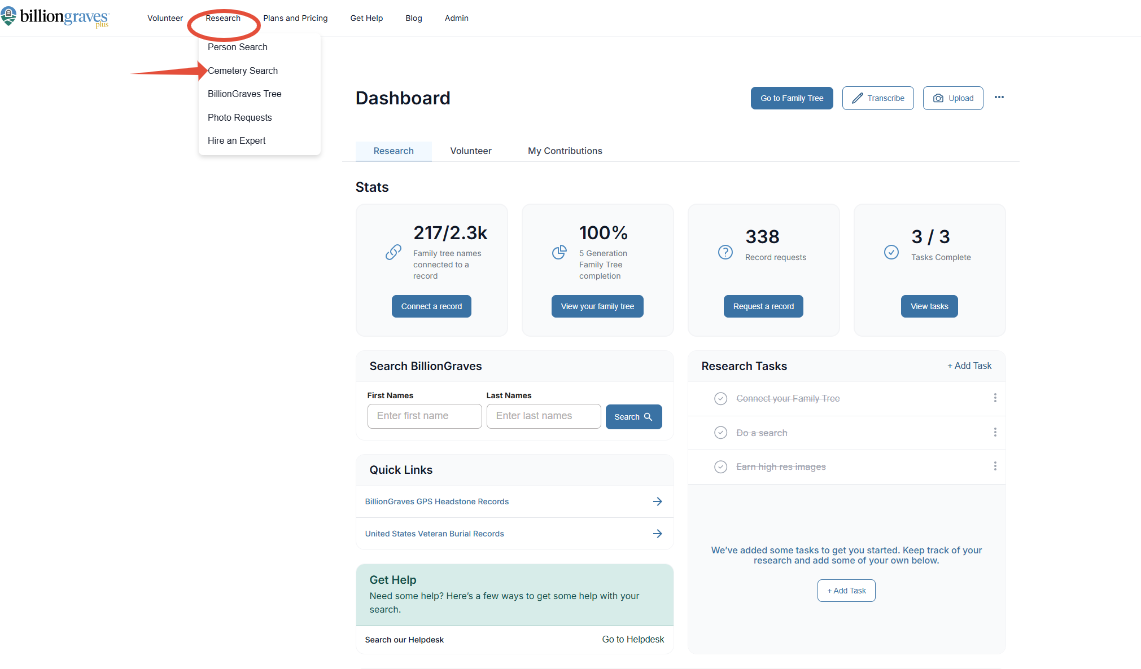
Task: Open the Research menu in top navigation
Action: pos(223,18)
